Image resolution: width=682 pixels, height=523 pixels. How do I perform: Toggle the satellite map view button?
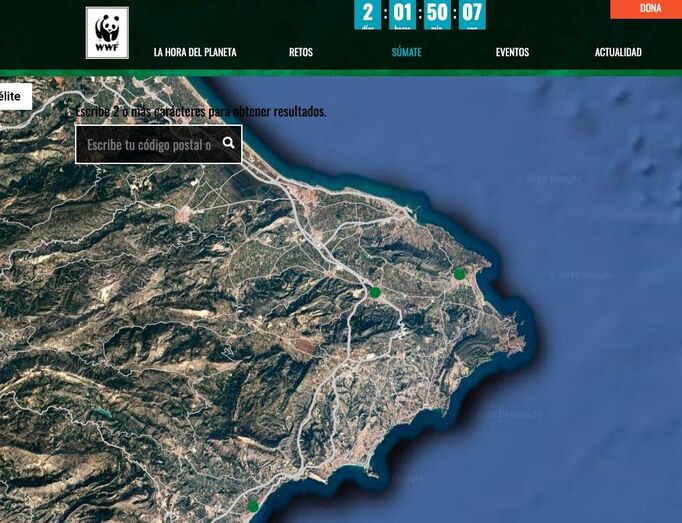tap(15, 96)
